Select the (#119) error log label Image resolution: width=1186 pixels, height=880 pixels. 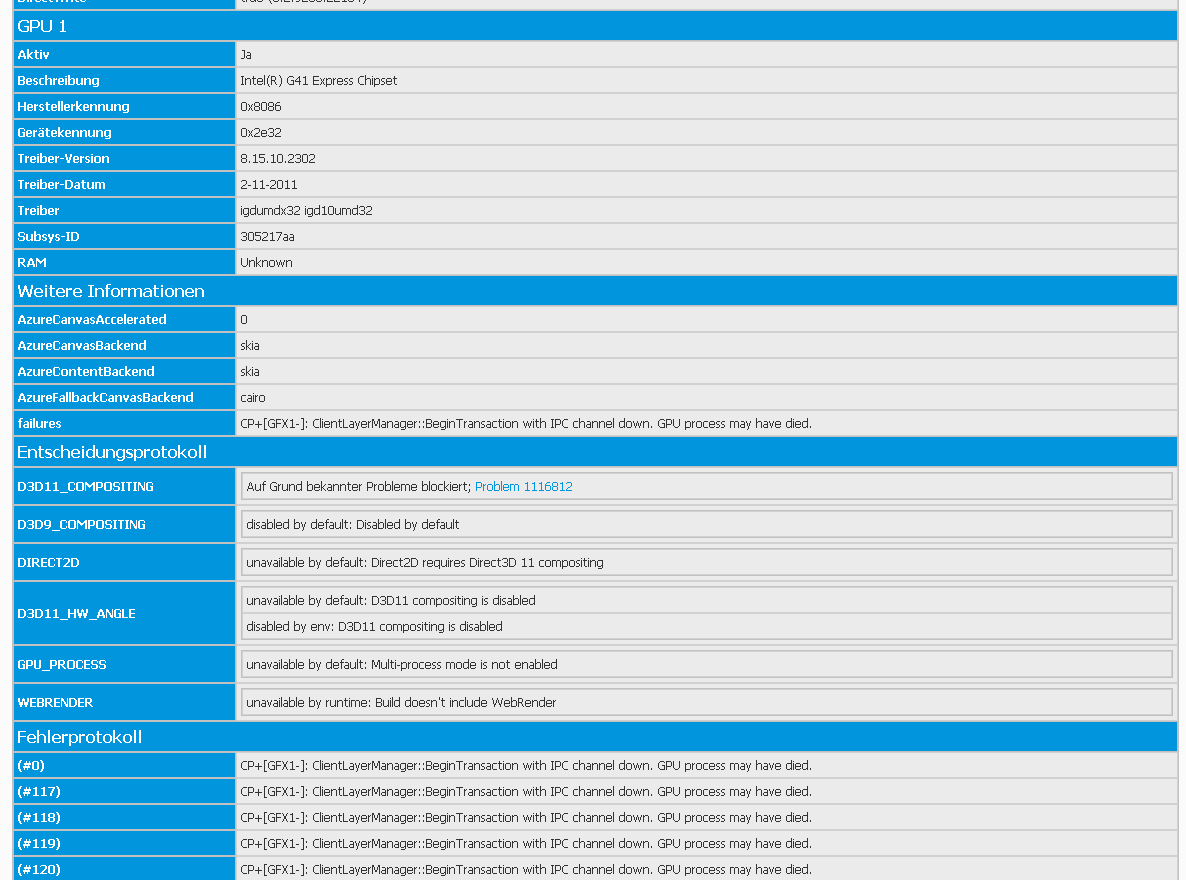(x=39, y=844)
